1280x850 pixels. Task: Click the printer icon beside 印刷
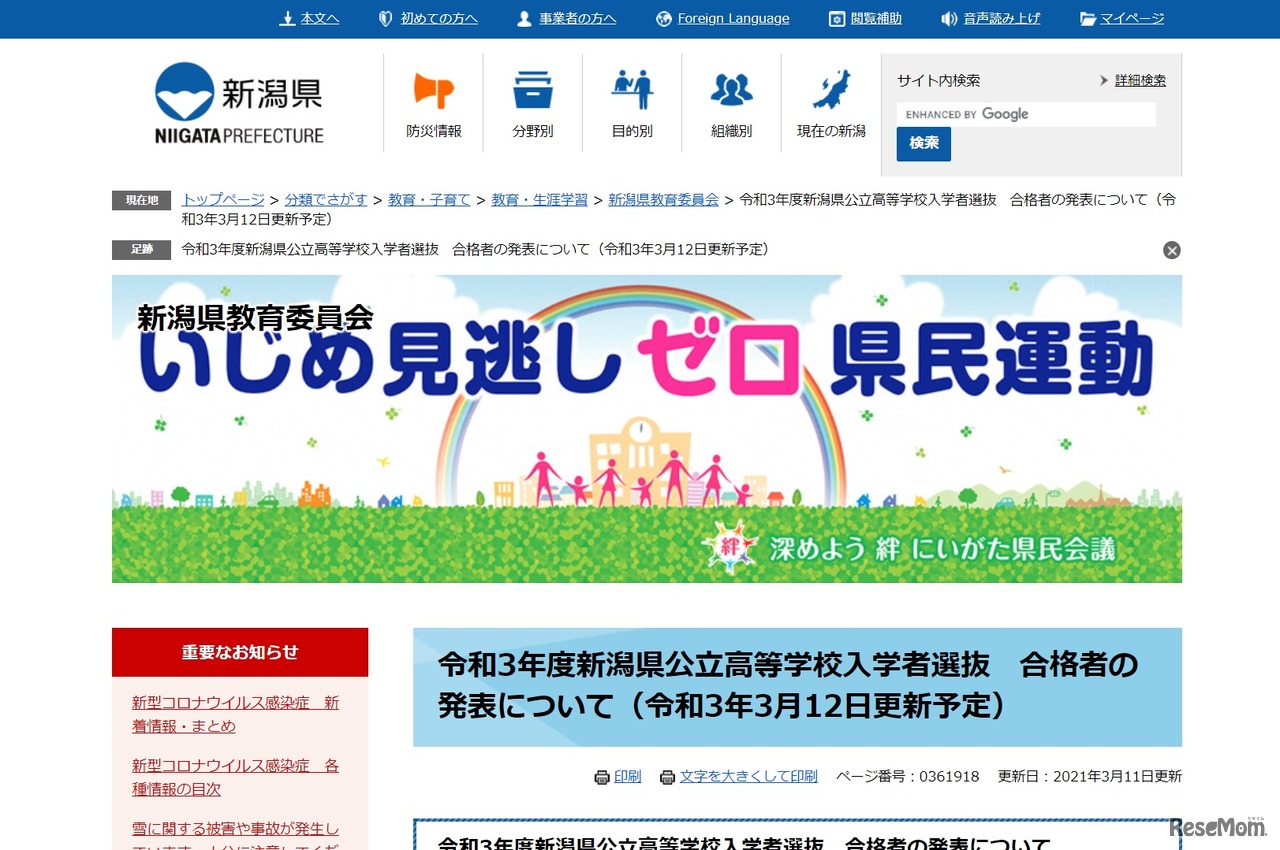pyautogui.click(x=602, y=777)
